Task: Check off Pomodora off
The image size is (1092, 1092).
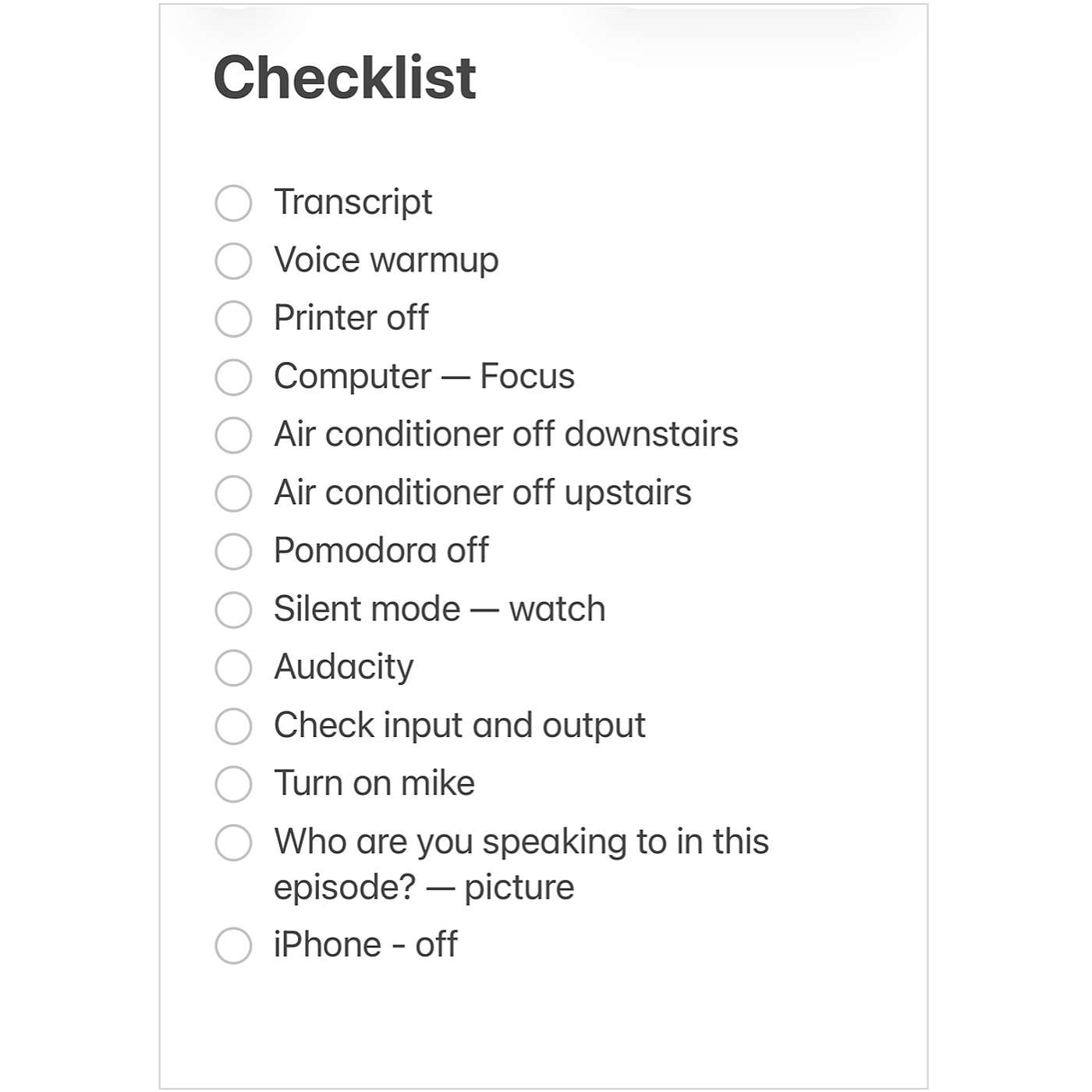Action: tap(233, 551)
